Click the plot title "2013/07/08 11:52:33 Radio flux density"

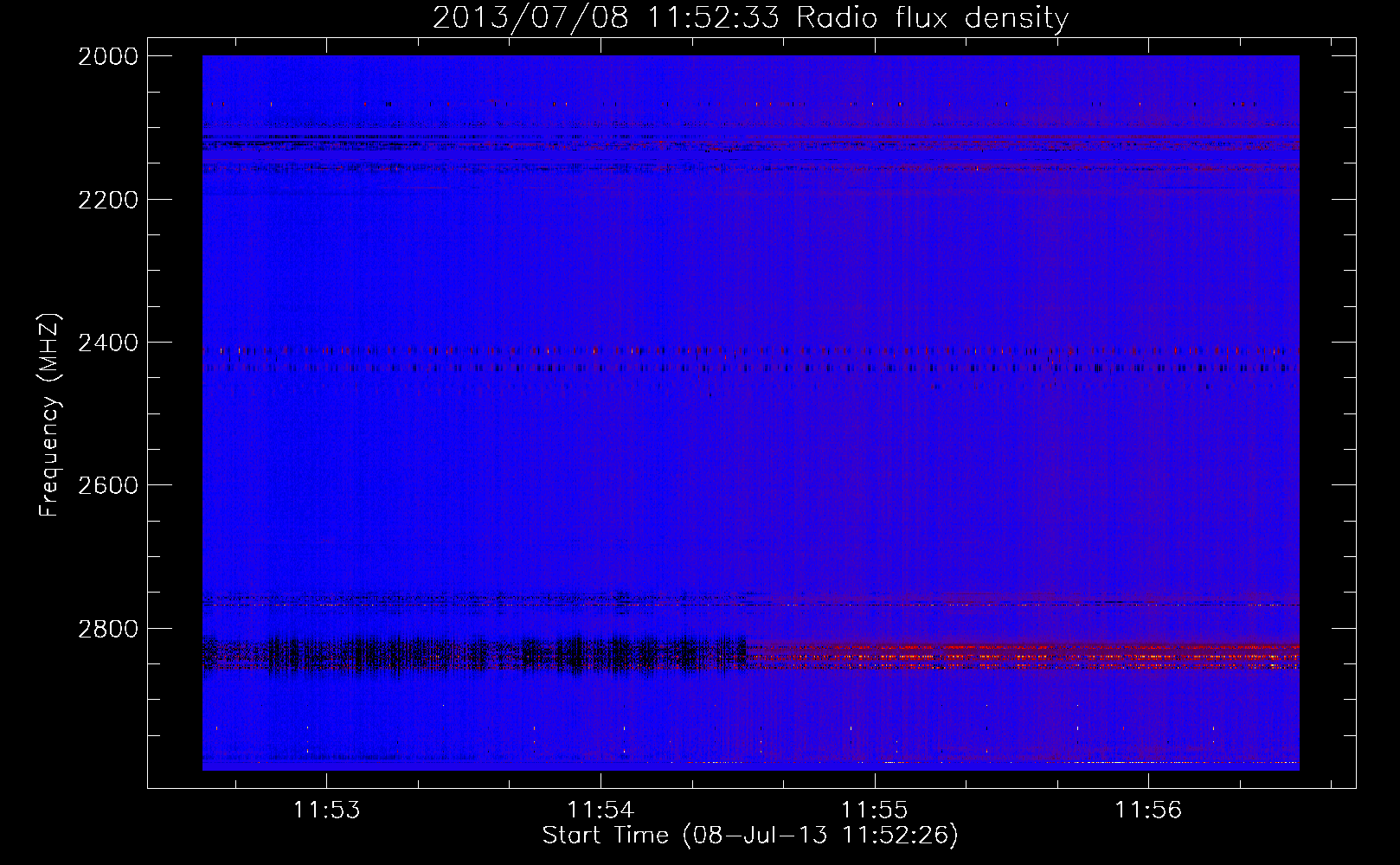coord(750,17)
